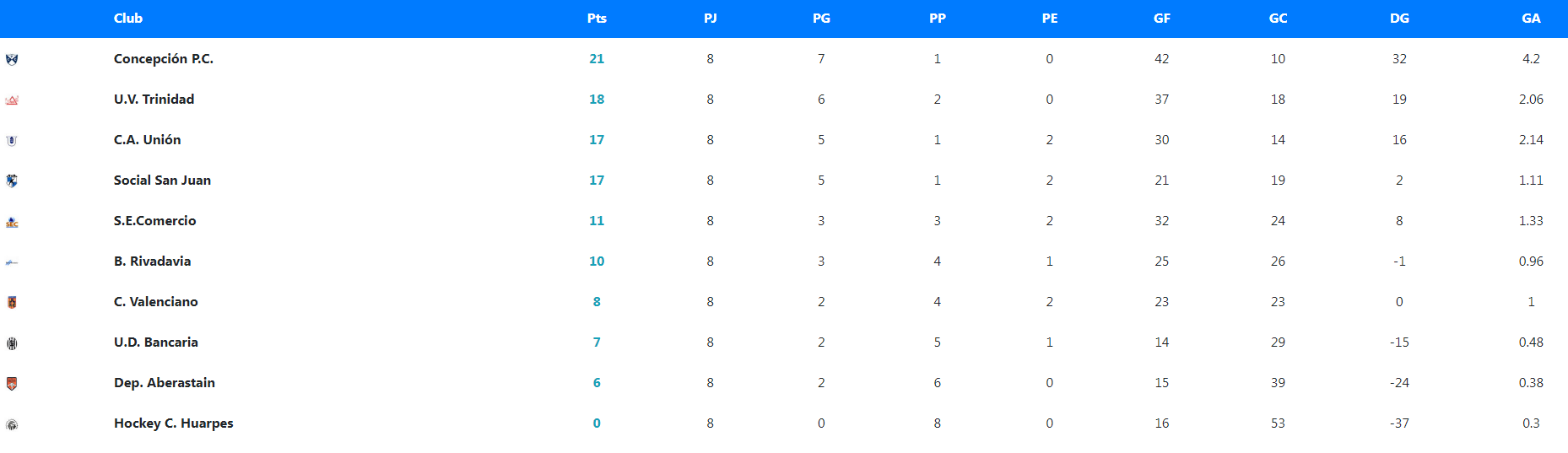
Task: Select the U.V. Trinidad team name
Action: pos(154,100)
